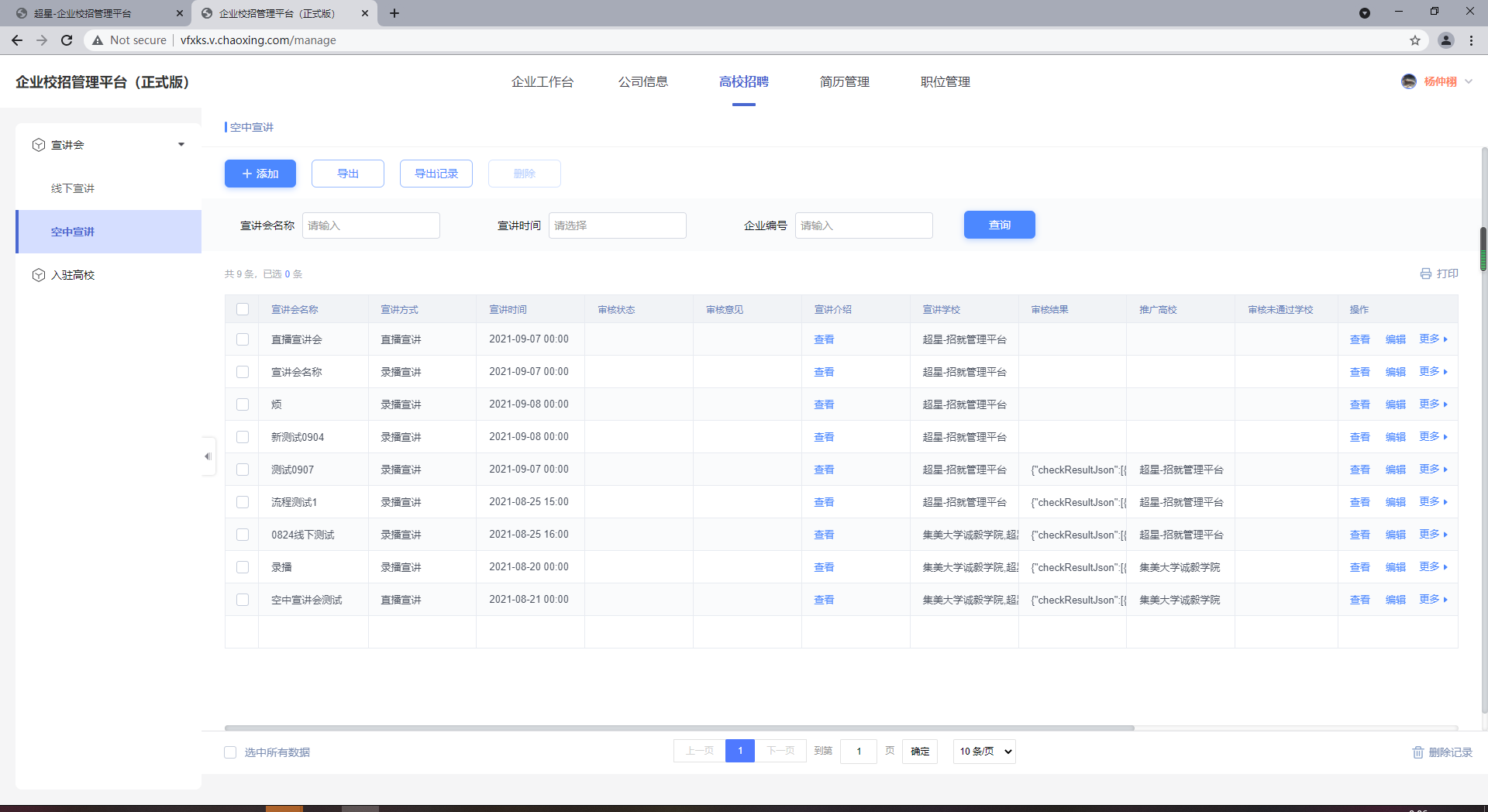Click the print icon above the table
This screenshot has height=812, width=1488.
[x=1425, y=274]
